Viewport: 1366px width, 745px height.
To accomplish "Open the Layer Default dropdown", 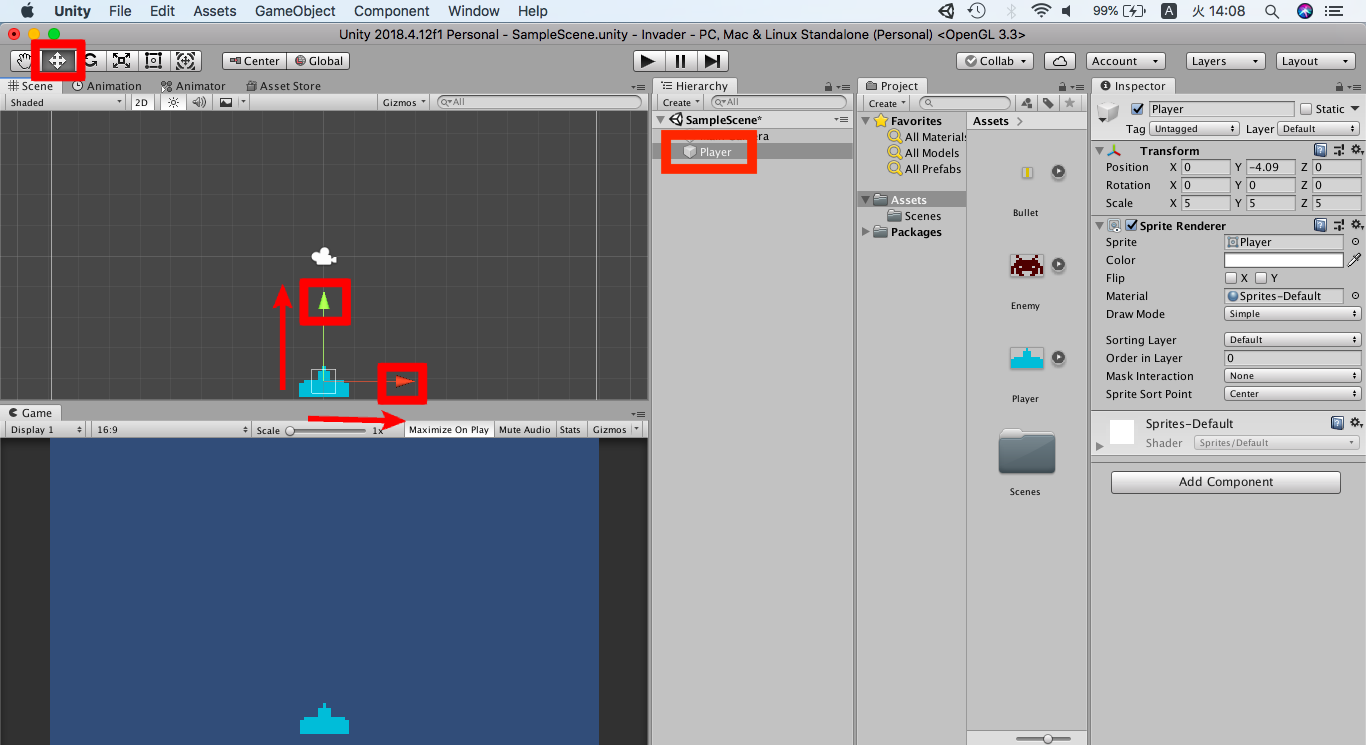I will pyautogui.click(x=1319, y=129).
